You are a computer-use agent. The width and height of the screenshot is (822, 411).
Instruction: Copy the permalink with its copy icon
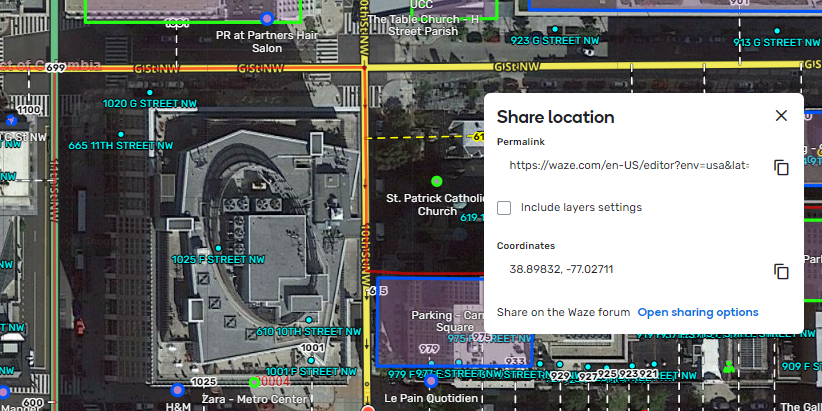click(781, 168)
